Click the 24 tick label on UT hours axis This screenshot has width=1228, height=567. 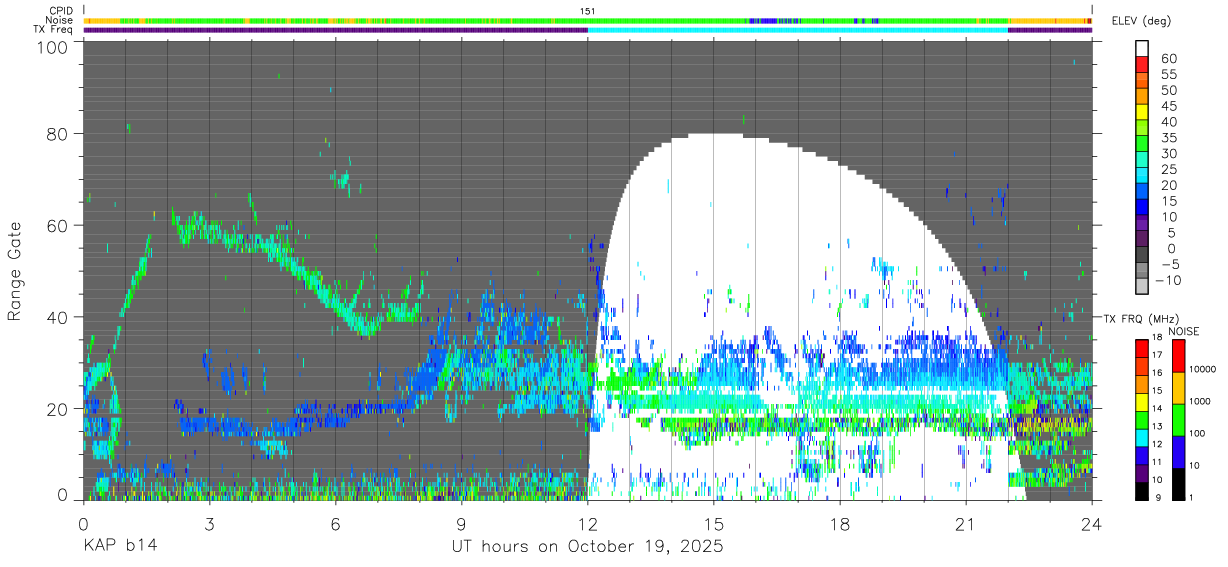click(1092, 524)
